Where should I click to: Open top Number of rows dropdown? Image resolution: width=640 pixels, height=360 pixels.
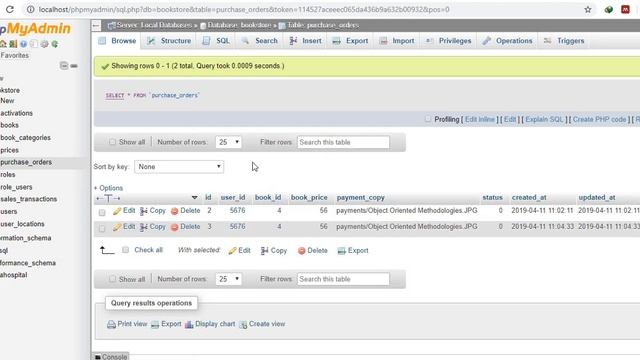click(x=229, y=142)
